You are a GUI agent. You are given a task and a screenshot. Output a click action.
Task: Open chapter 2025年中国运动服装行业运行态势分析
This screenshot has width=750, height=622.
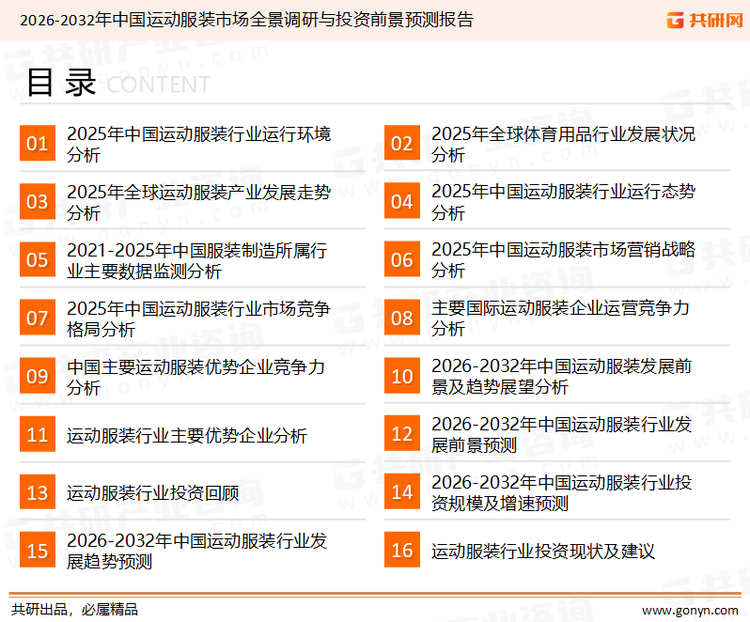562,201
